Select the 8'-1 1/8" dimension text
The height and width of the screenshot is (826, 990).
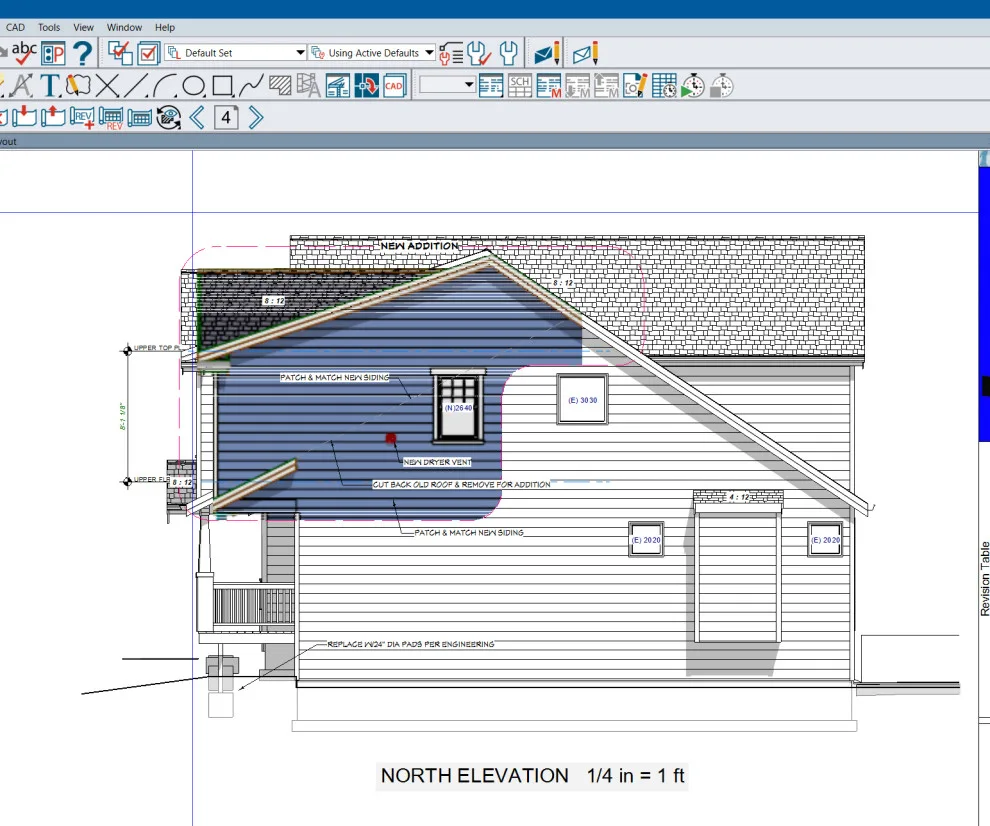click(x=122, y=417)
